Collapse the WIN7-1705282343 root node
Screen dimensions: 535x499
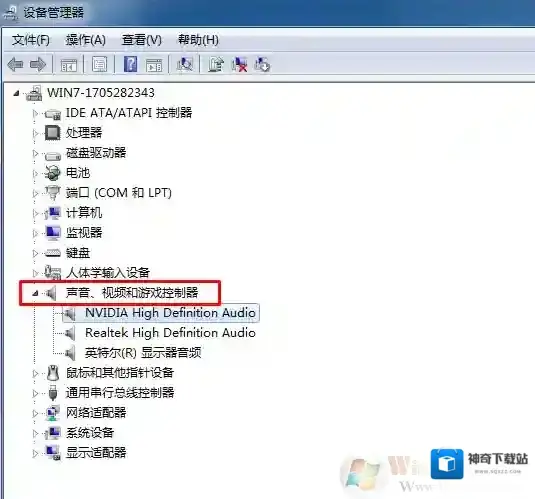tap(16, 93)
